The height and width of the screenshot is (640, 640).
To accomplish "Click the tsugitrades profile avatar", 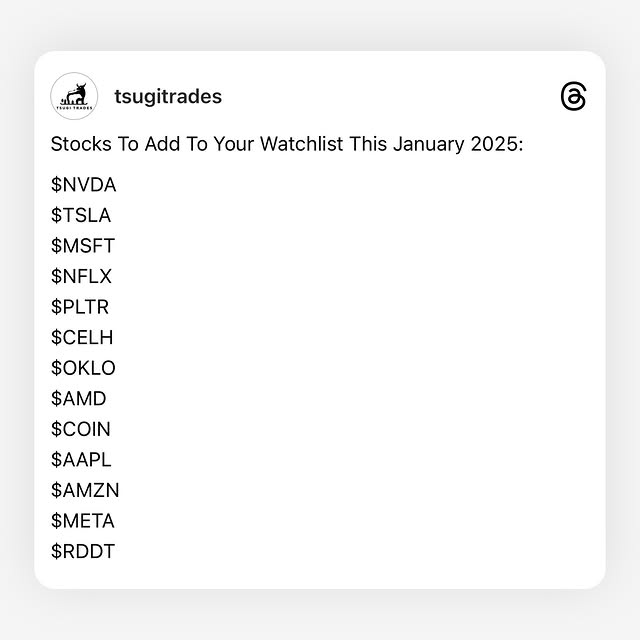I will tap(74, 97).
